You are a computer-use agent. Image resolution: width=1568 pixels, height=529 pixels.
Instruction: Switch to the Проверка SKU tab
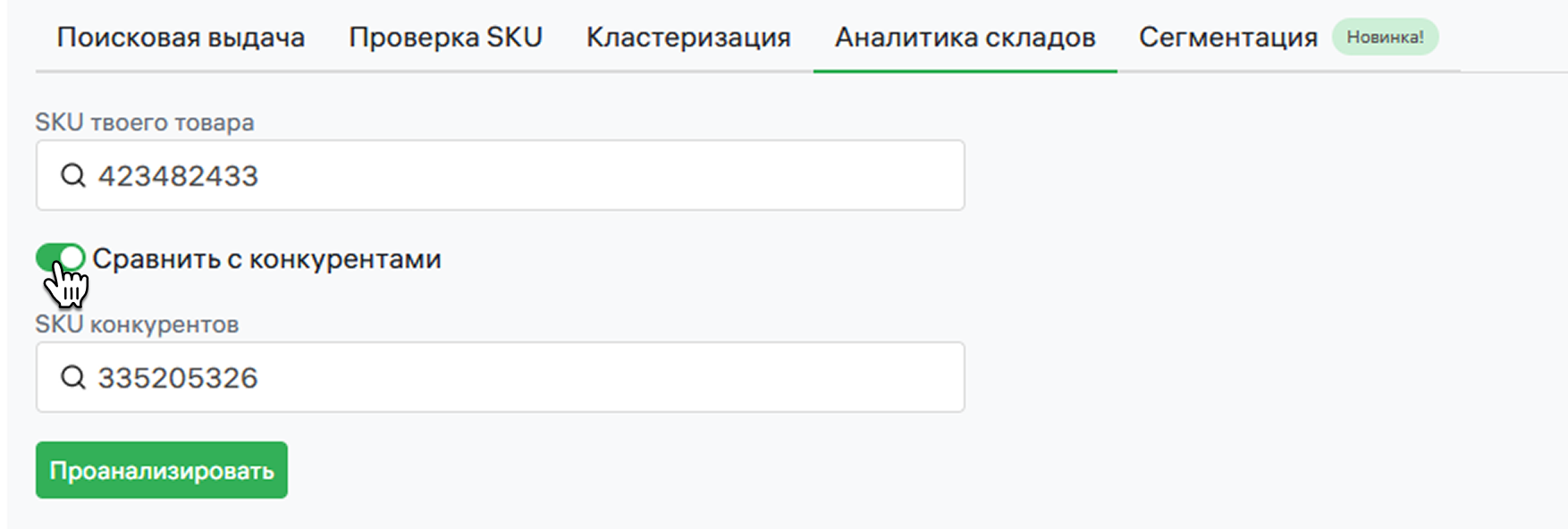(x=445, y=38)
